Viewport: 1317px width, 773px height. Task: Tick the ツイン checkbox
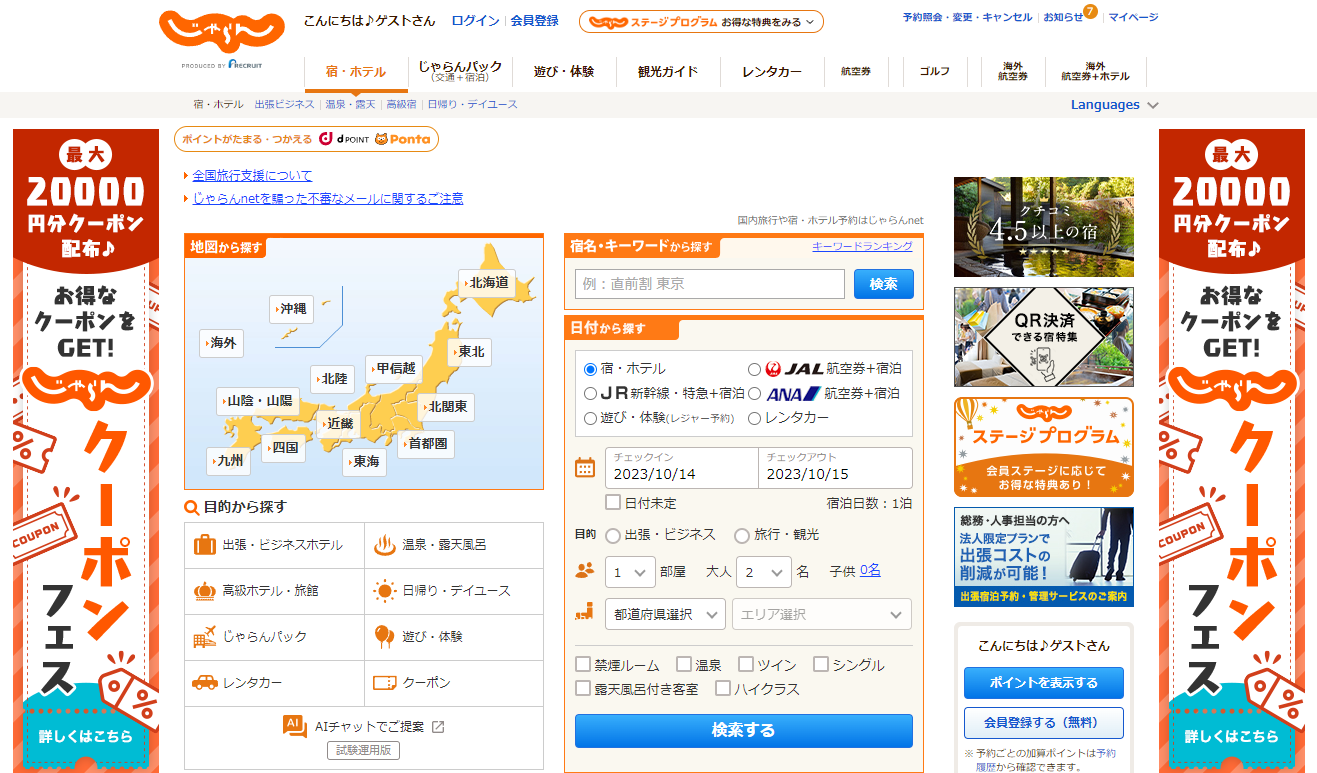point(746,664)
